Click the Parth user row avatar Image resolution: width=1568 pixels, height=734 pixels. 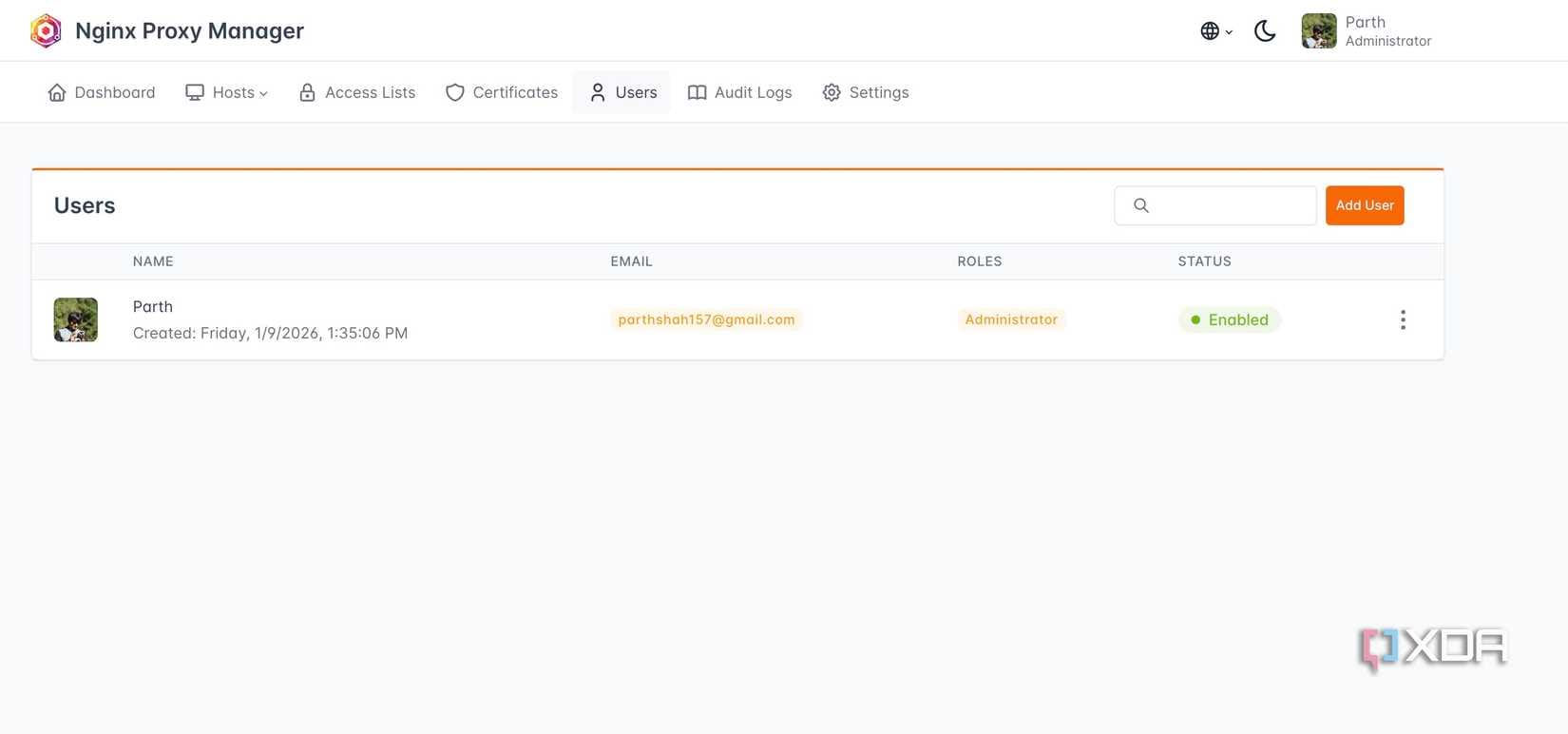click(76, 319)
